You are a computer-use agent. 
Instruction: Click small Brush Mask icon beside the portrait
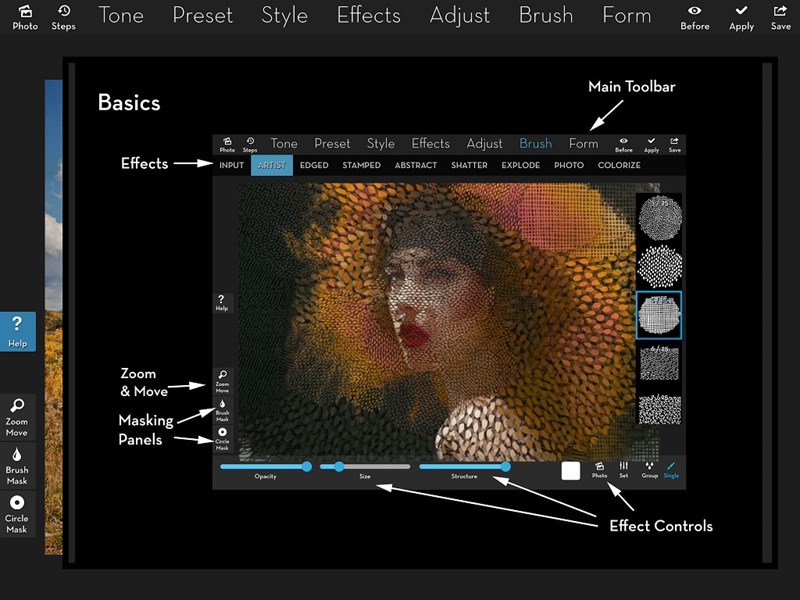click(x=222, y=411)
